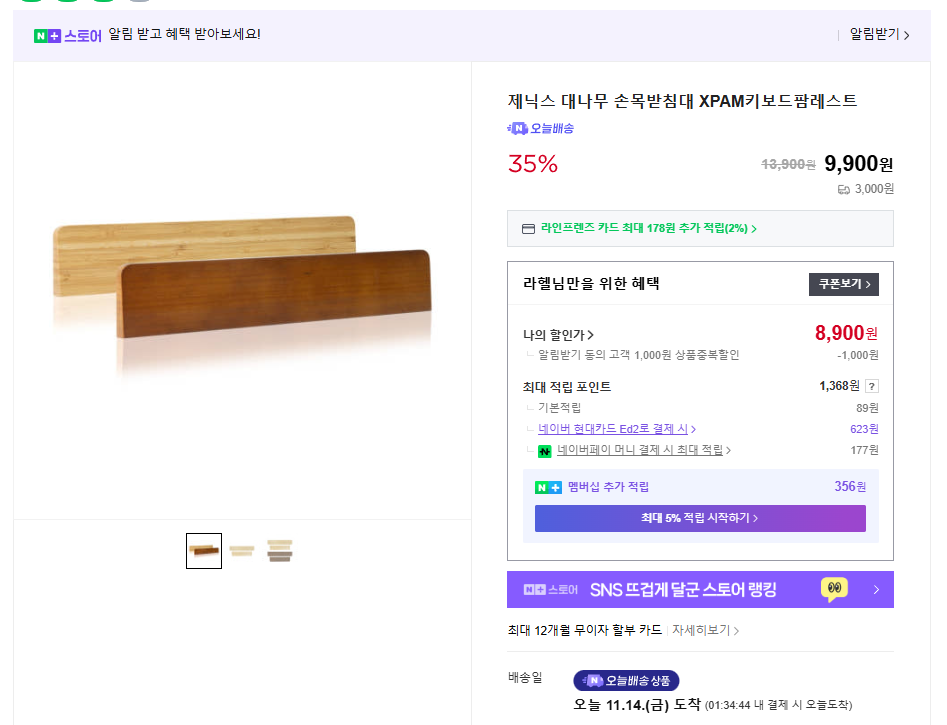Click the 오늘배송 badge under product title
Viewport: 947px width, 725px height.
pos(541,128)
